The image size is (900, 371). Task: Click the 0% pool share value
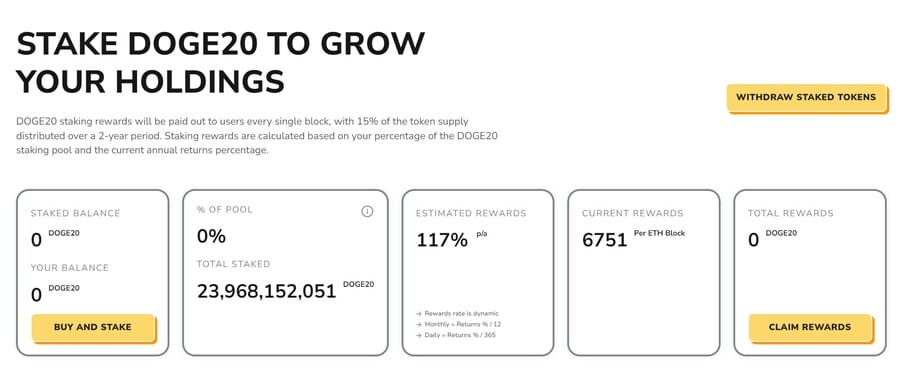[x=211, y=237]
